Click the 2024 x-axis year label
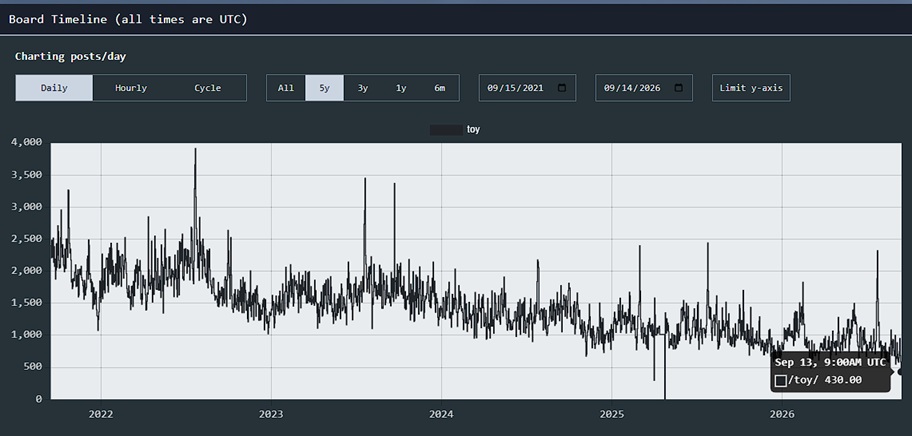Screen dimensions: 912x436 click(x=441, y=414)
